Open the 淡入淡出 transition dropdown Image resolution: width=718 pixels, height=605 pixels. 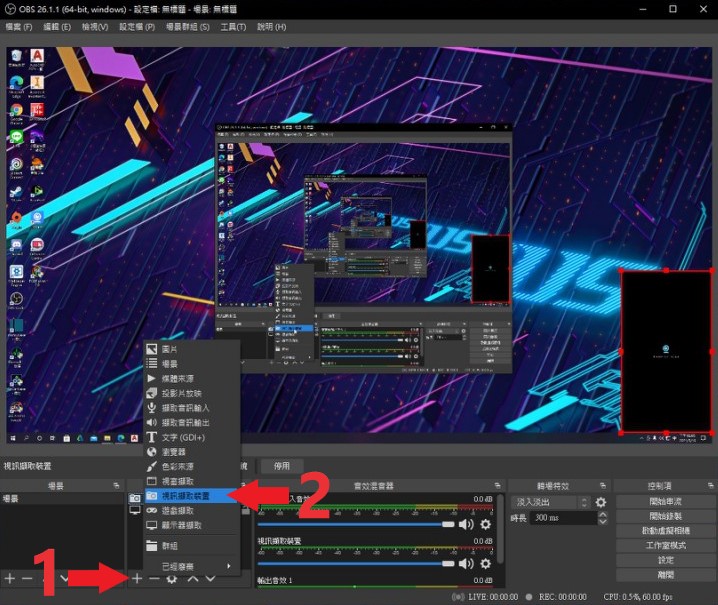click(x=551, y=502)
